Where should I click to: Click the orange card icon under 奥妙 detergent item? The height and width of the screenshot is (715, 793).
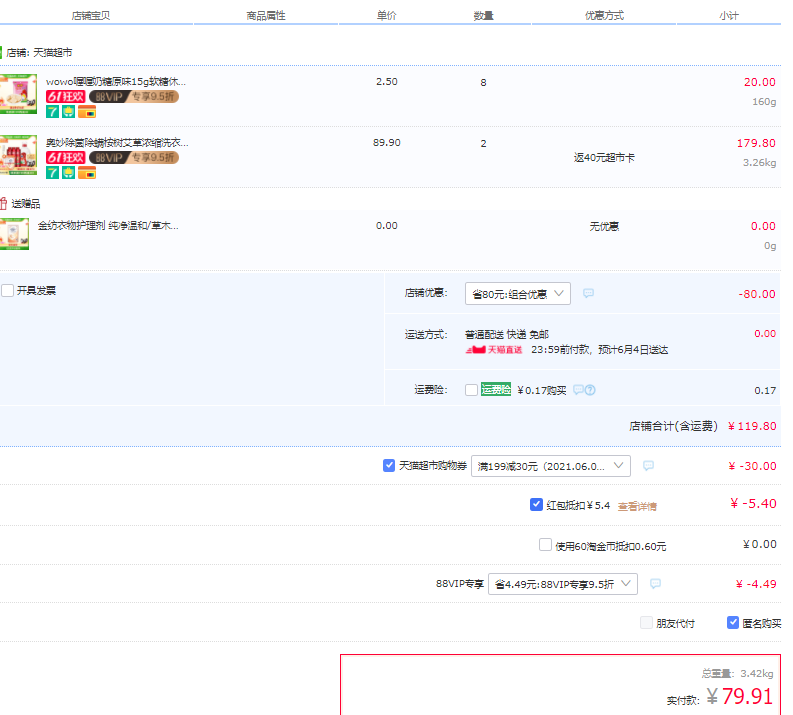(x=87, y=173)
